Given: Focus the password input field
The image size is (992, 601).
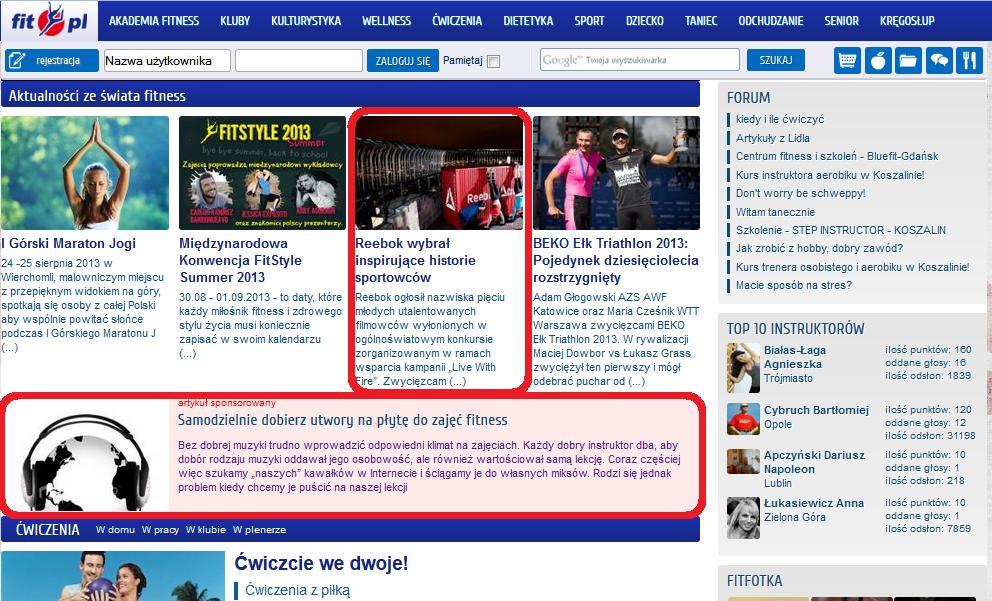Looking at the screenshot, I should pyautogui.click(x=299, y=61).
